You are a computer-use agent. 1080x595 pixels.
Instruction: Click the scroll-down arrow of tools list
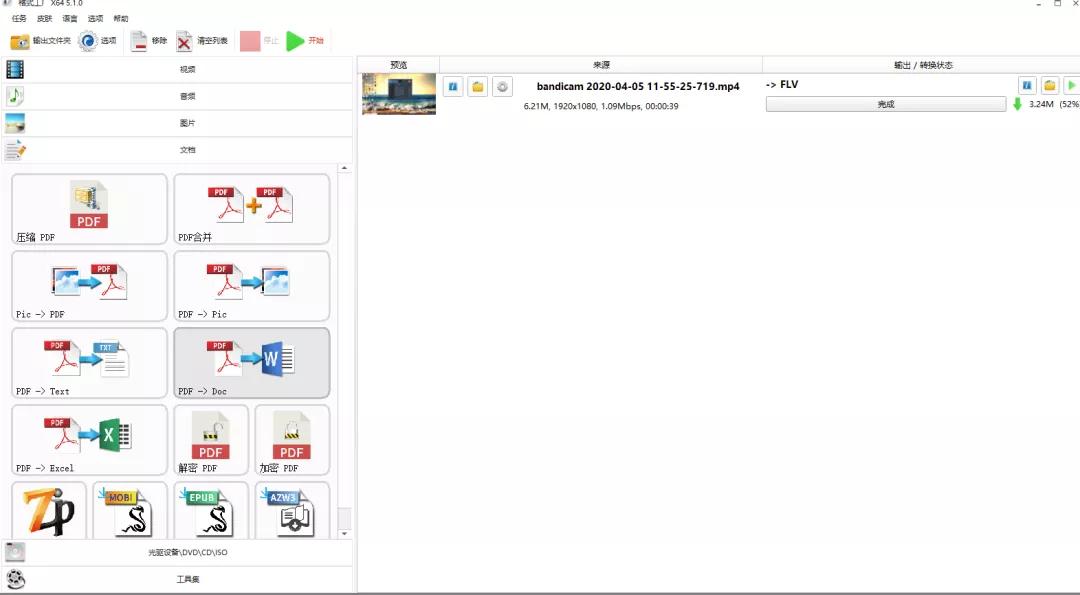tap(344, 534)
